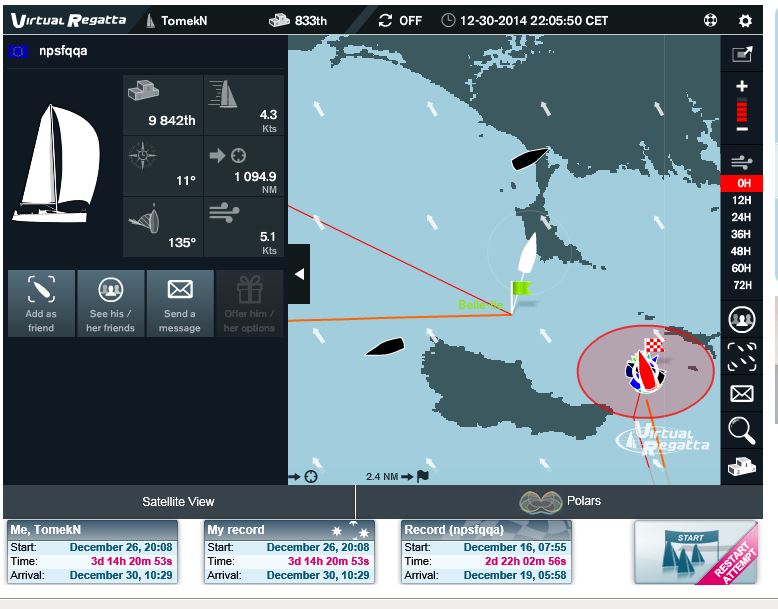Click the 5.1 Kts wind speed tile
The height and width of the screenshot is (609, 778).
[244, 227]
